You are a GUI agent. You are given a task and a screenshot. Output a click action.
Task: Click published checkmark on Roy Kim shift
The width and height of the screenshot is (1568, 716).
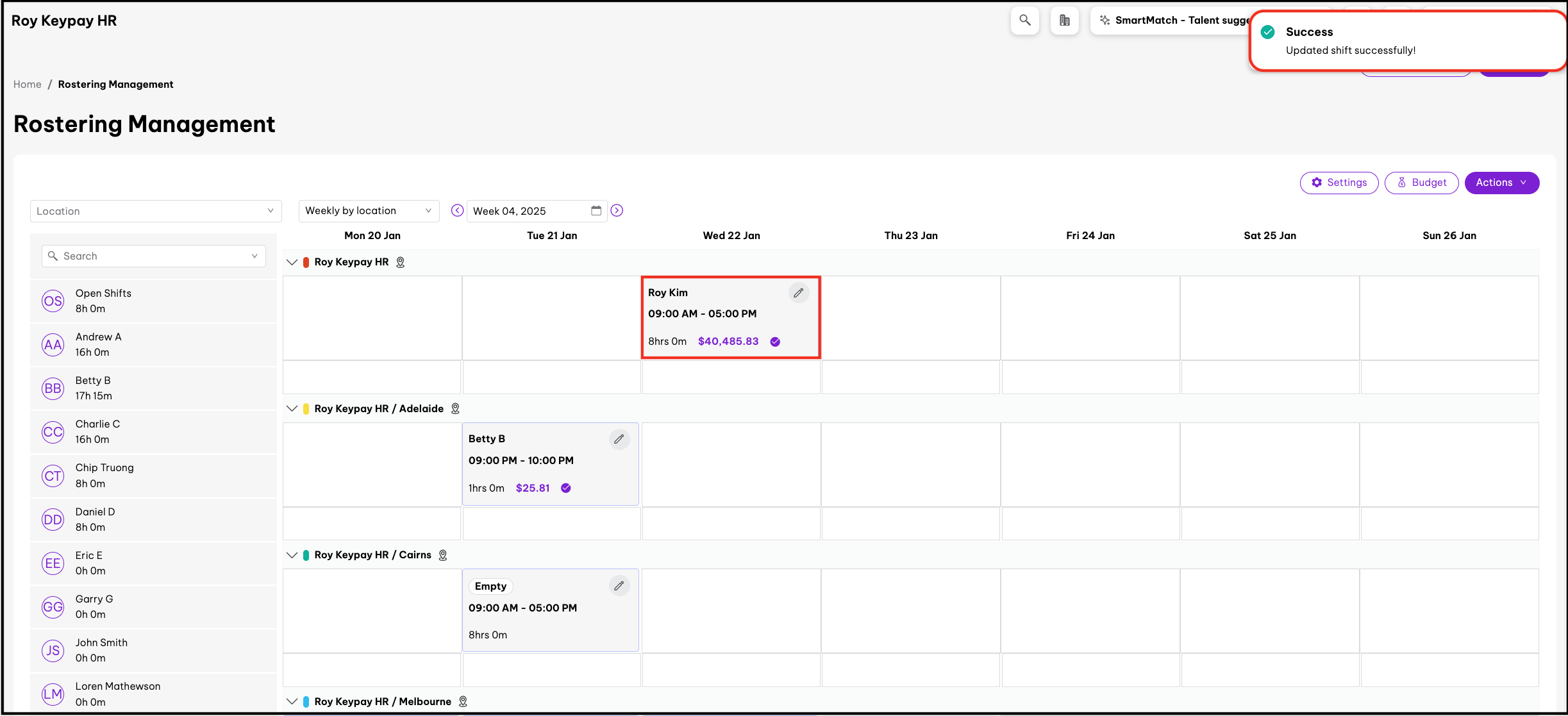[775, 342]
